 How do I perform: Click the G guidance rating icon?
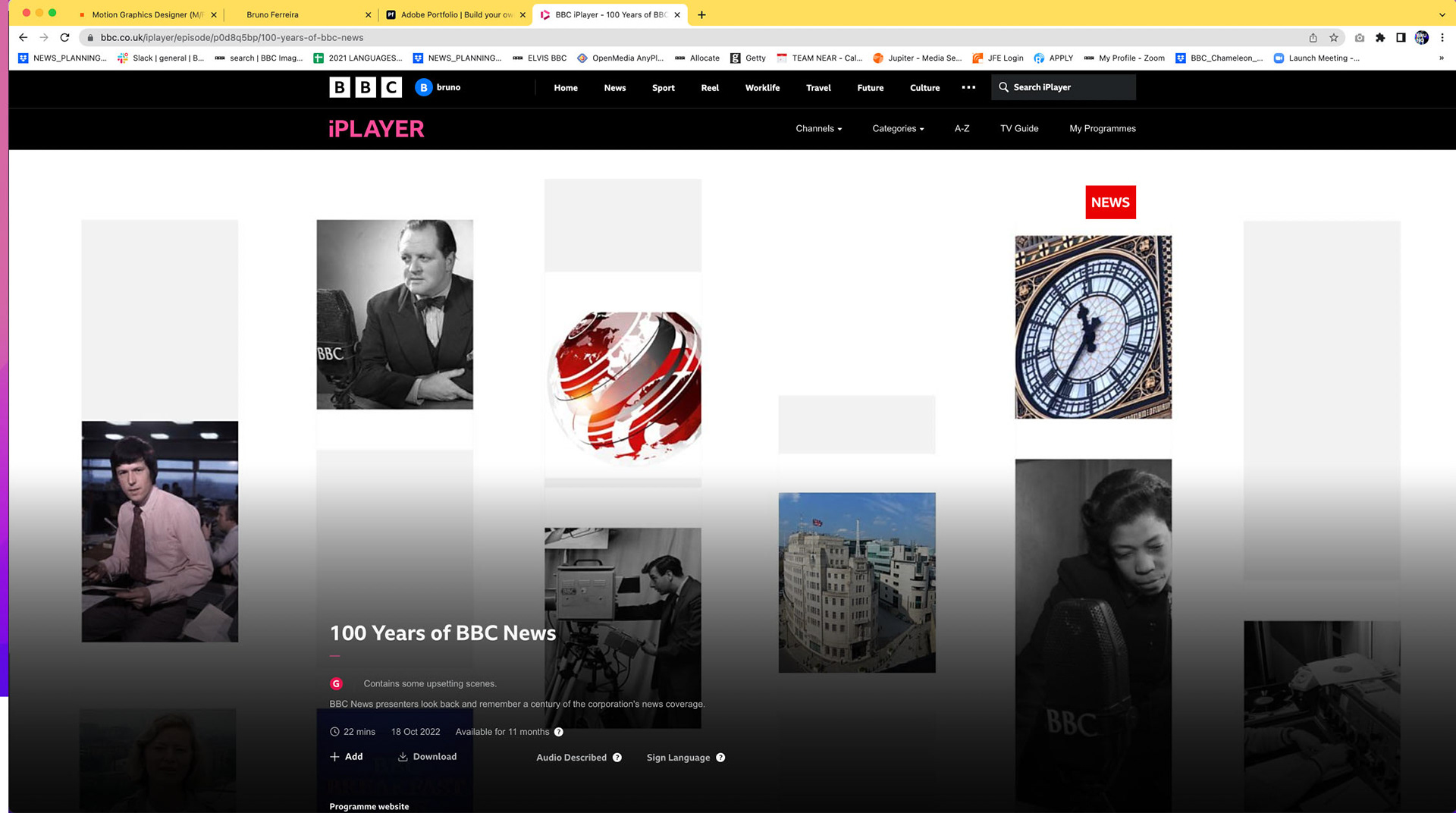336,683
